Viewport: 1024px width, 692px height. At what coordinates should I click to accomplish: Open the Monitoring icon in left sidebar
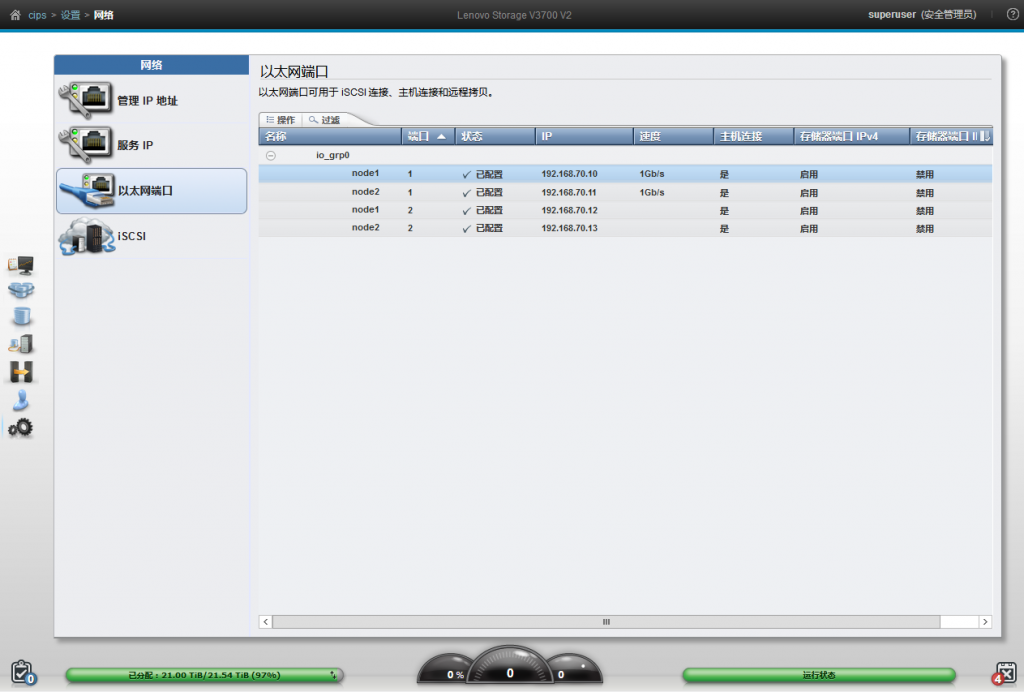pyautogui.click(x=20, y=265)
